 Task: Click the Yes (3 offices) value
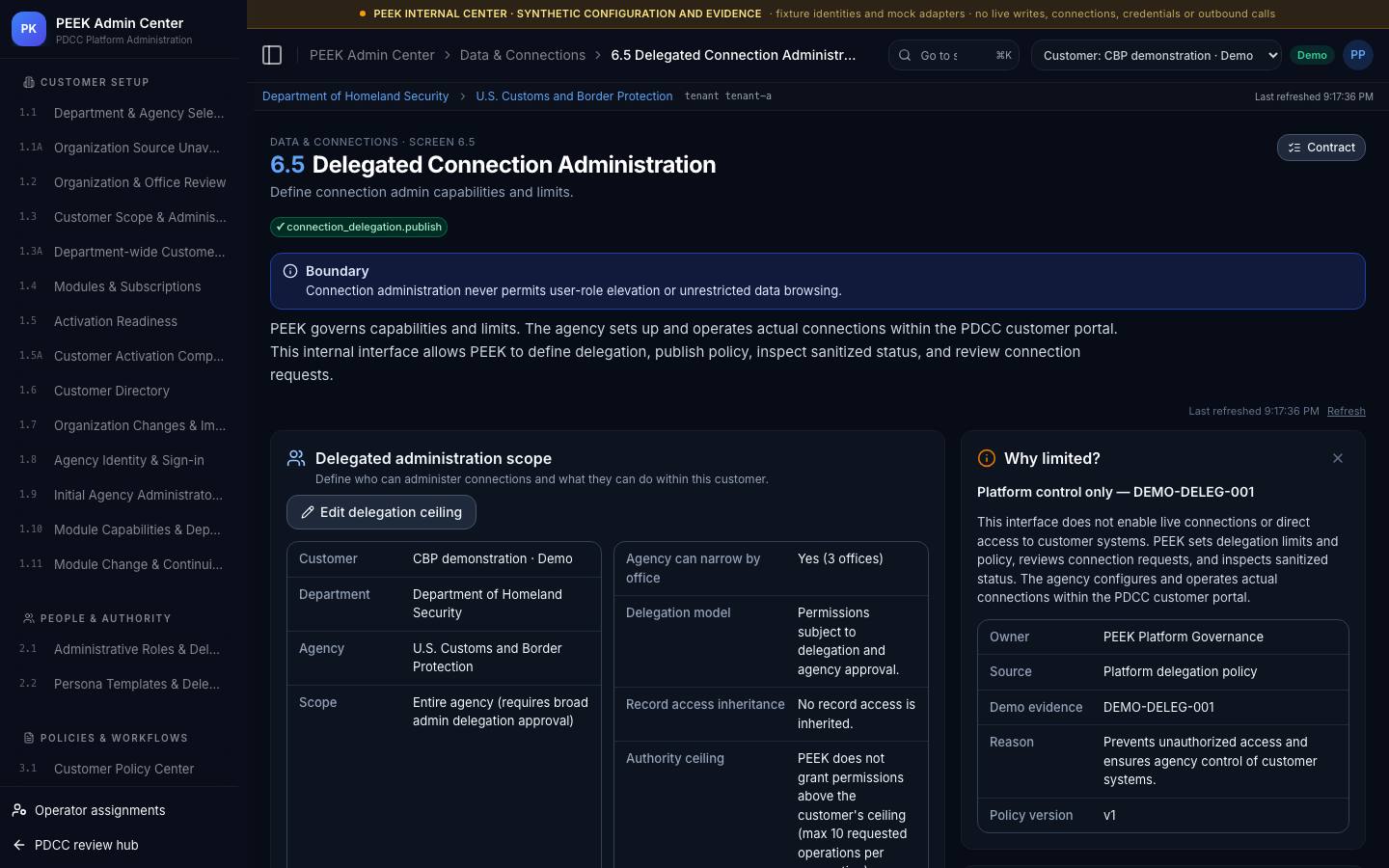click(x=840, y=558)
